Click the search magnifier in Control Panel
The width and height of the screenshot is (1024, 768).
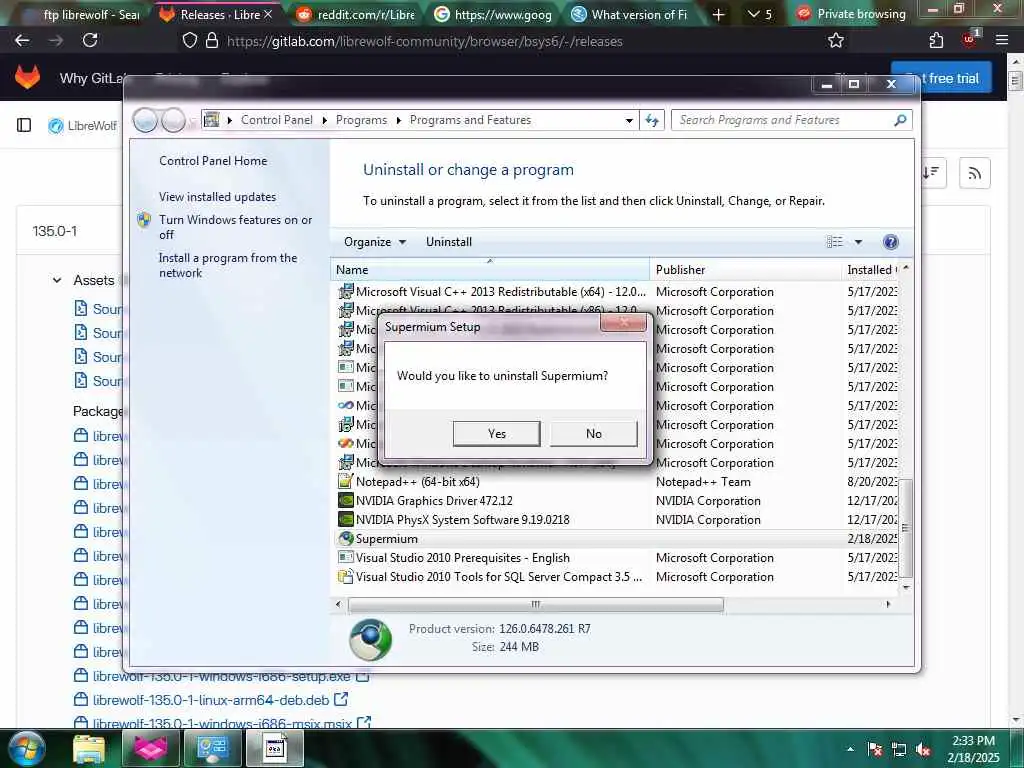click(900, 120)
